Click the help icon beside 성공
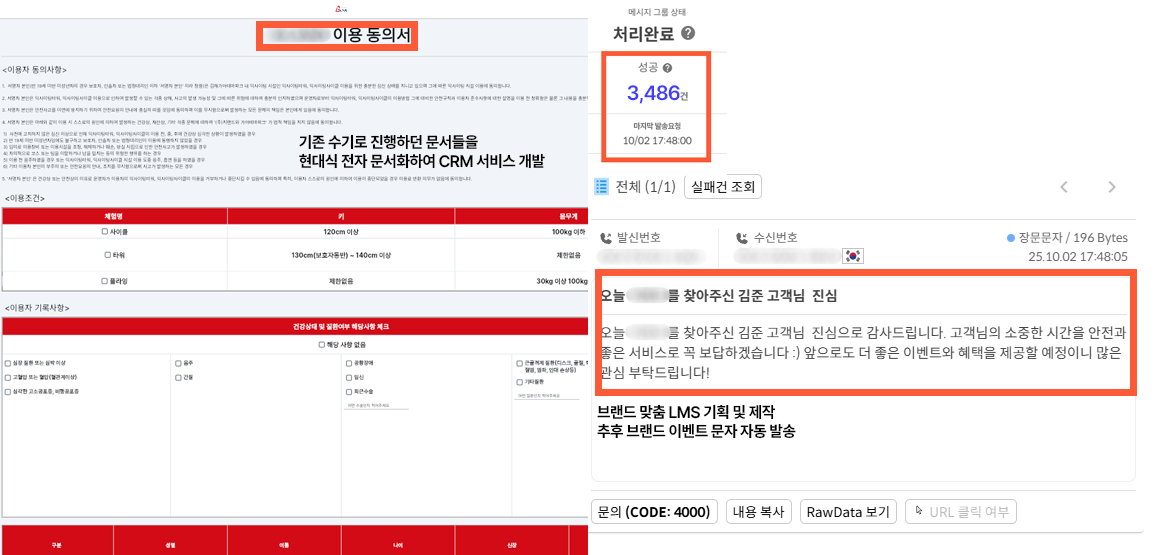 tap(667, 68)
